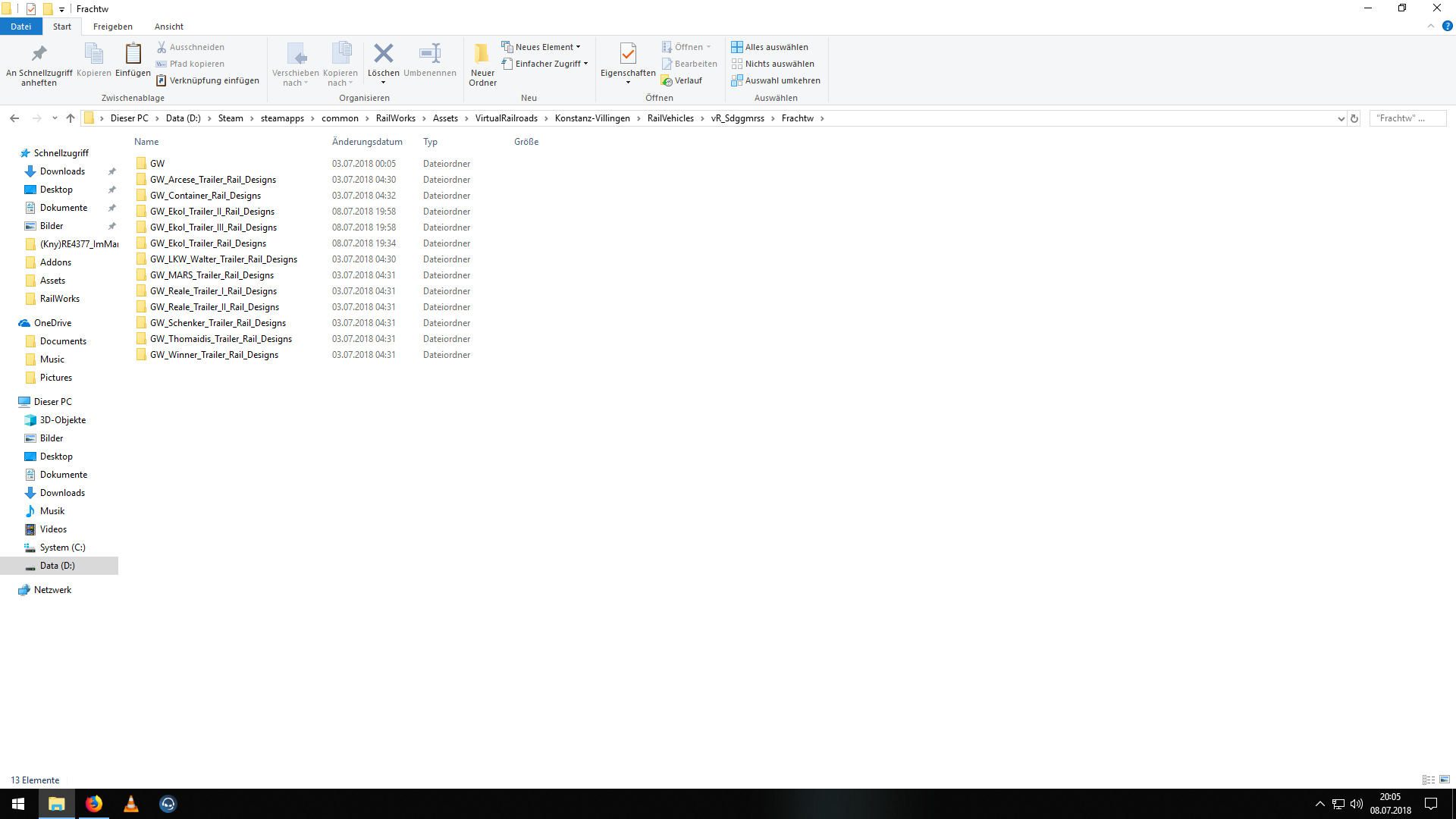Switch to large thumbnails view toggle
Image resolution: width=1456 pixels, height=819 pixels.
(1445, 780)
